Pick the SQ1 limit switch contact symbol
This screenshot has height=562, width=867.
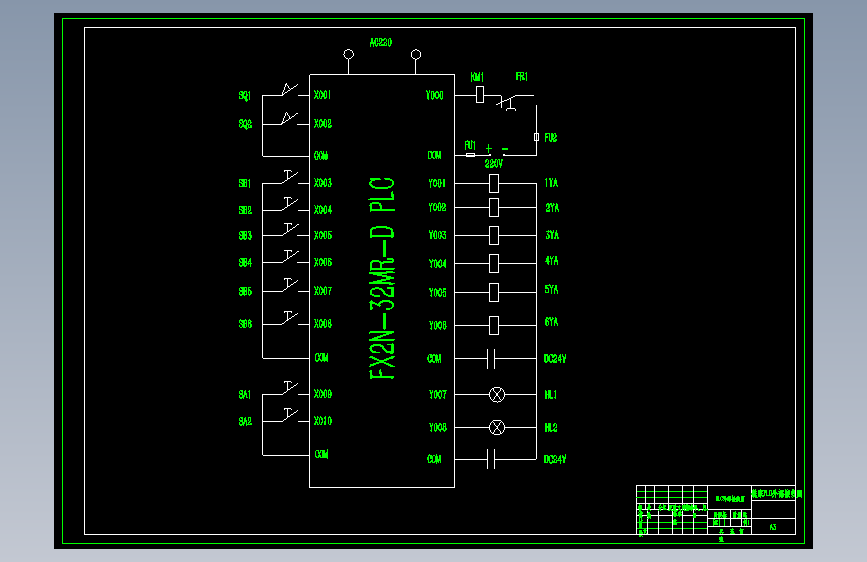pyautogui.click(x=289, y=89)
